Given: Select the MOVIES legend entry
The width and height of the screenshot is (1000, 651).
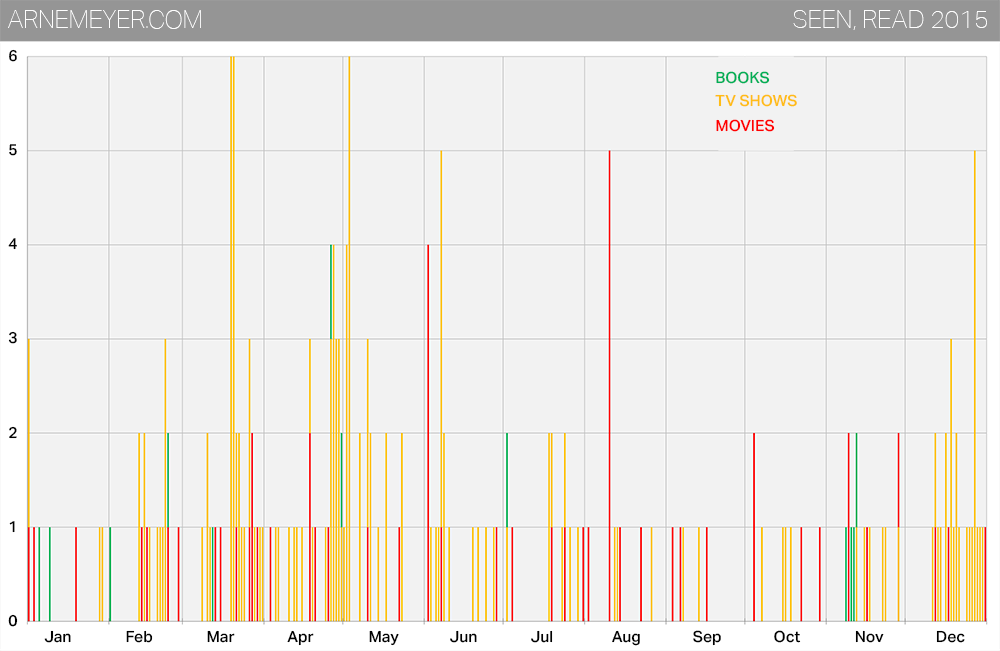Looking at the screenshot, I should tap(744, 126).
